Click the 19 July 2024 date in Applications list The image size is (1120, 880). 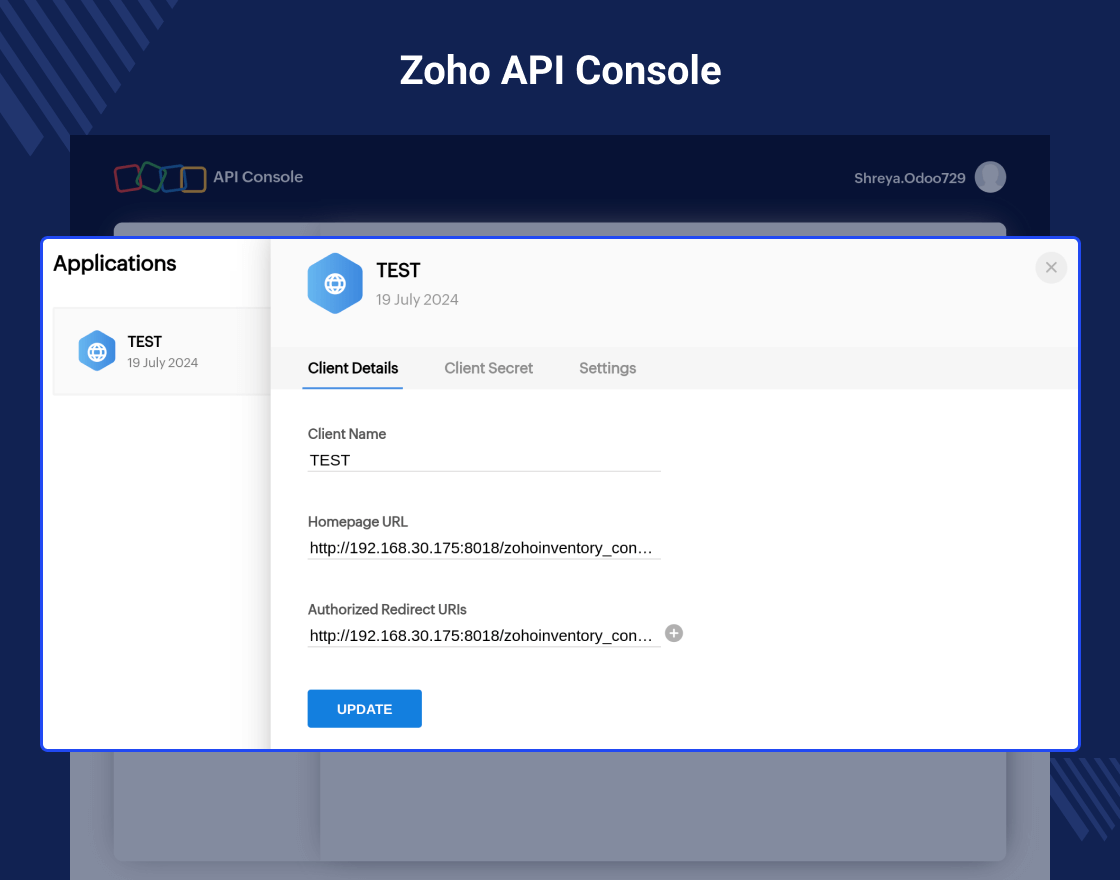[162, 363]
